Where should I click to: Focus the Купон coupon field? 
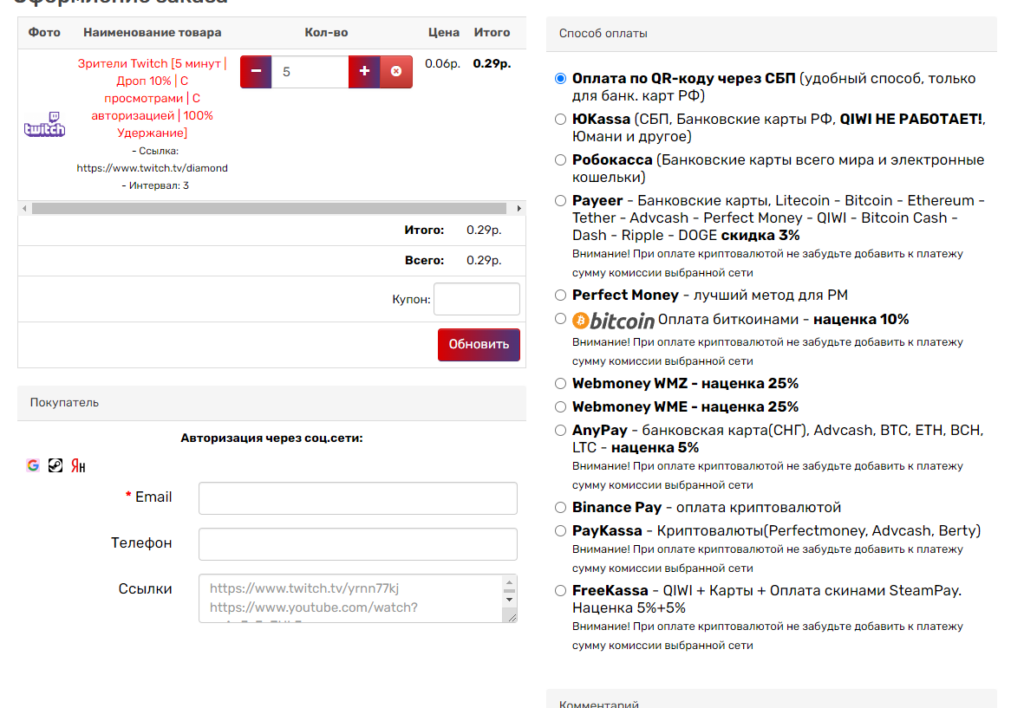click(477, 299)
